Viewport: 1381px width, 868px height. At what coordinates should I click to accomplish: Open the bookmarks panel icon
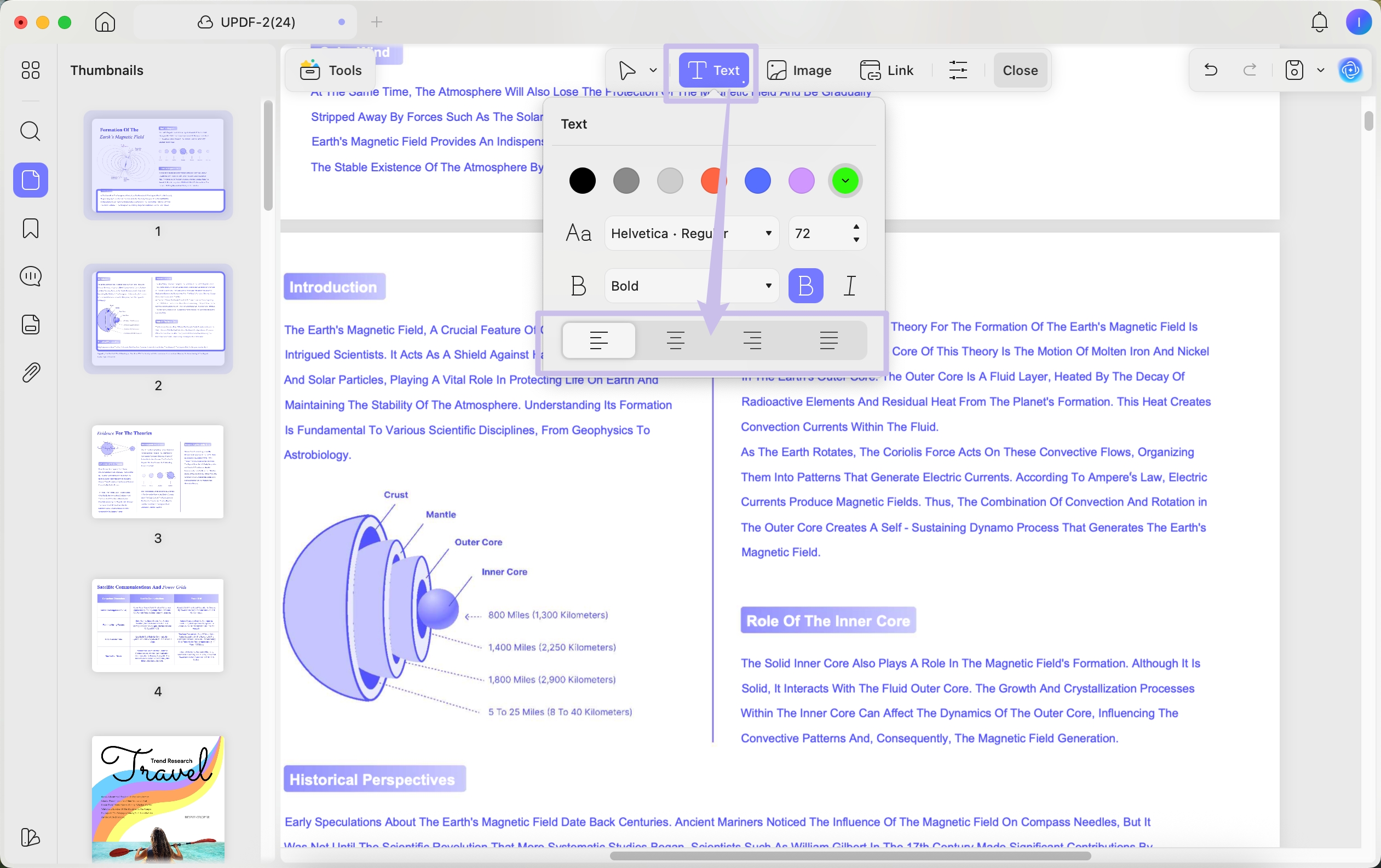pos(30,228)
